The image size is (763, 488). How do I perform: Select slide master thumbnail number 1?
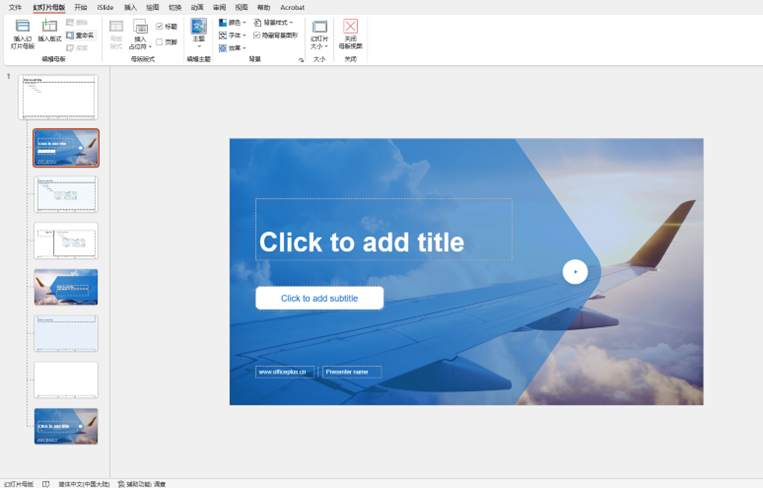[x=58, y=97]
